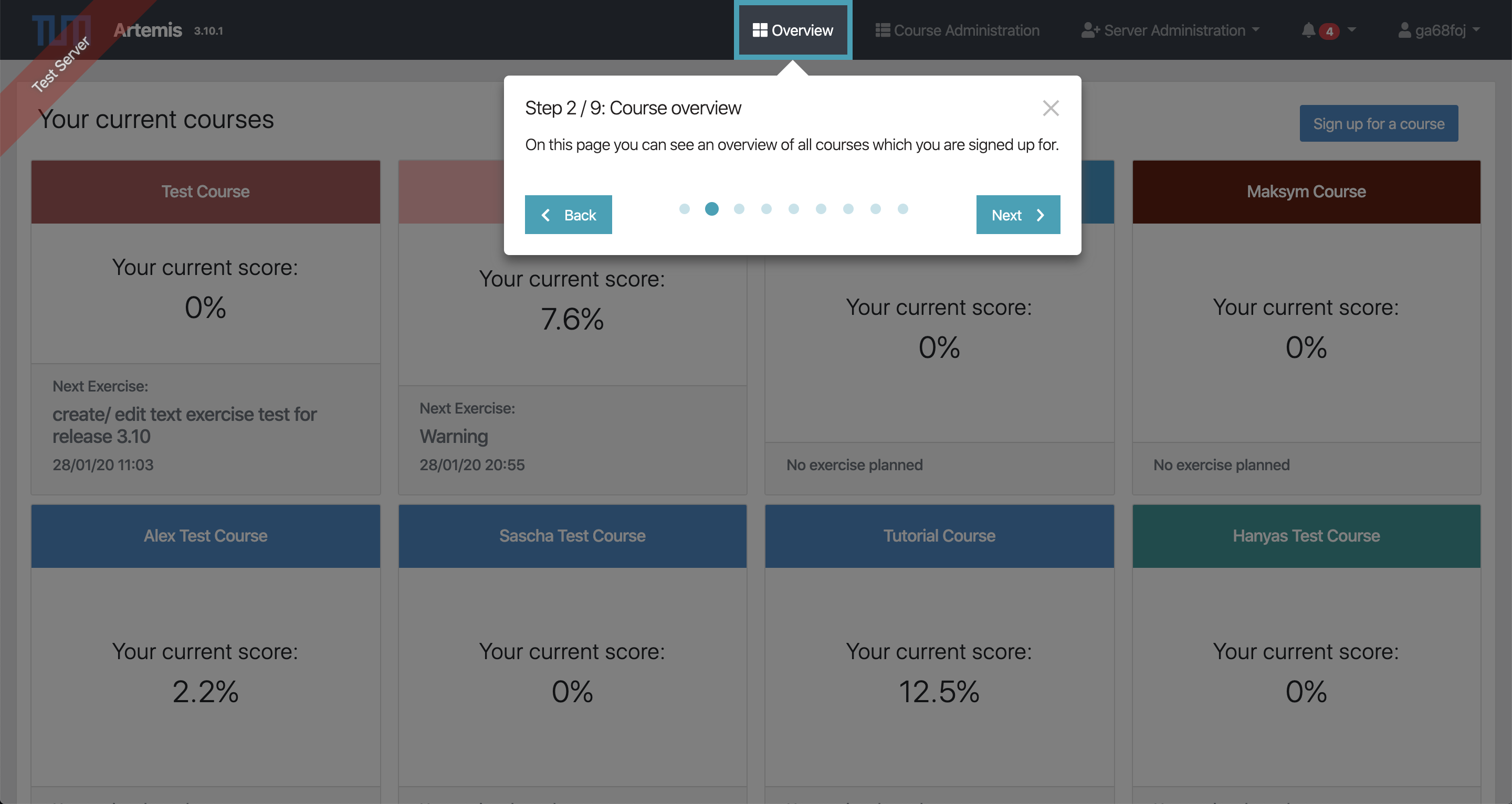Click the Overview grid icon
1512x804 pixels.
[x=757, y=30]
